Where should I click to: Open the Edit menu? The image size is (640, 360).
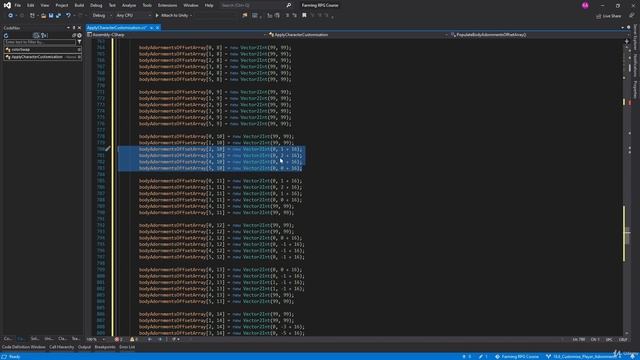(x=31, y=5)
